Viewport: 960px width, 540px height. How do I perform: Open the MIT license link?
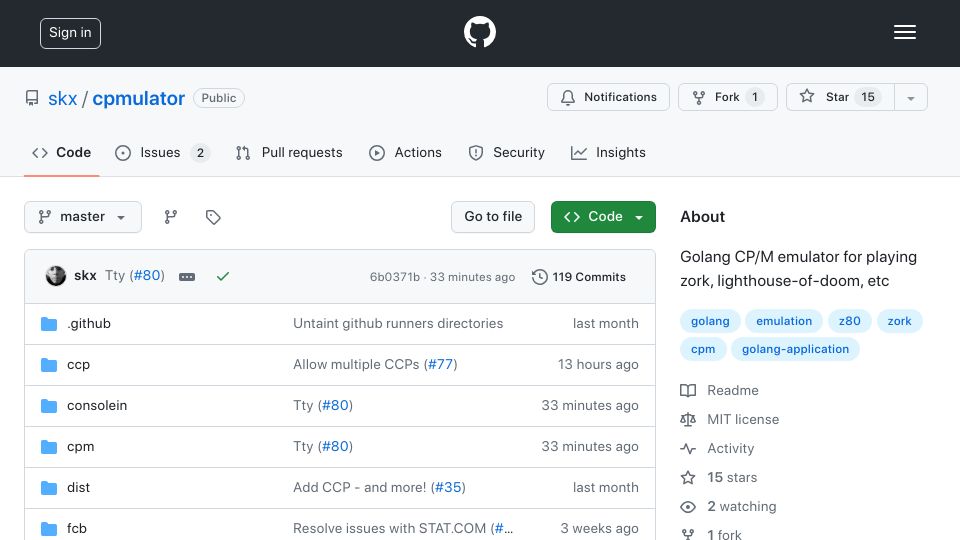pos(743,419)
